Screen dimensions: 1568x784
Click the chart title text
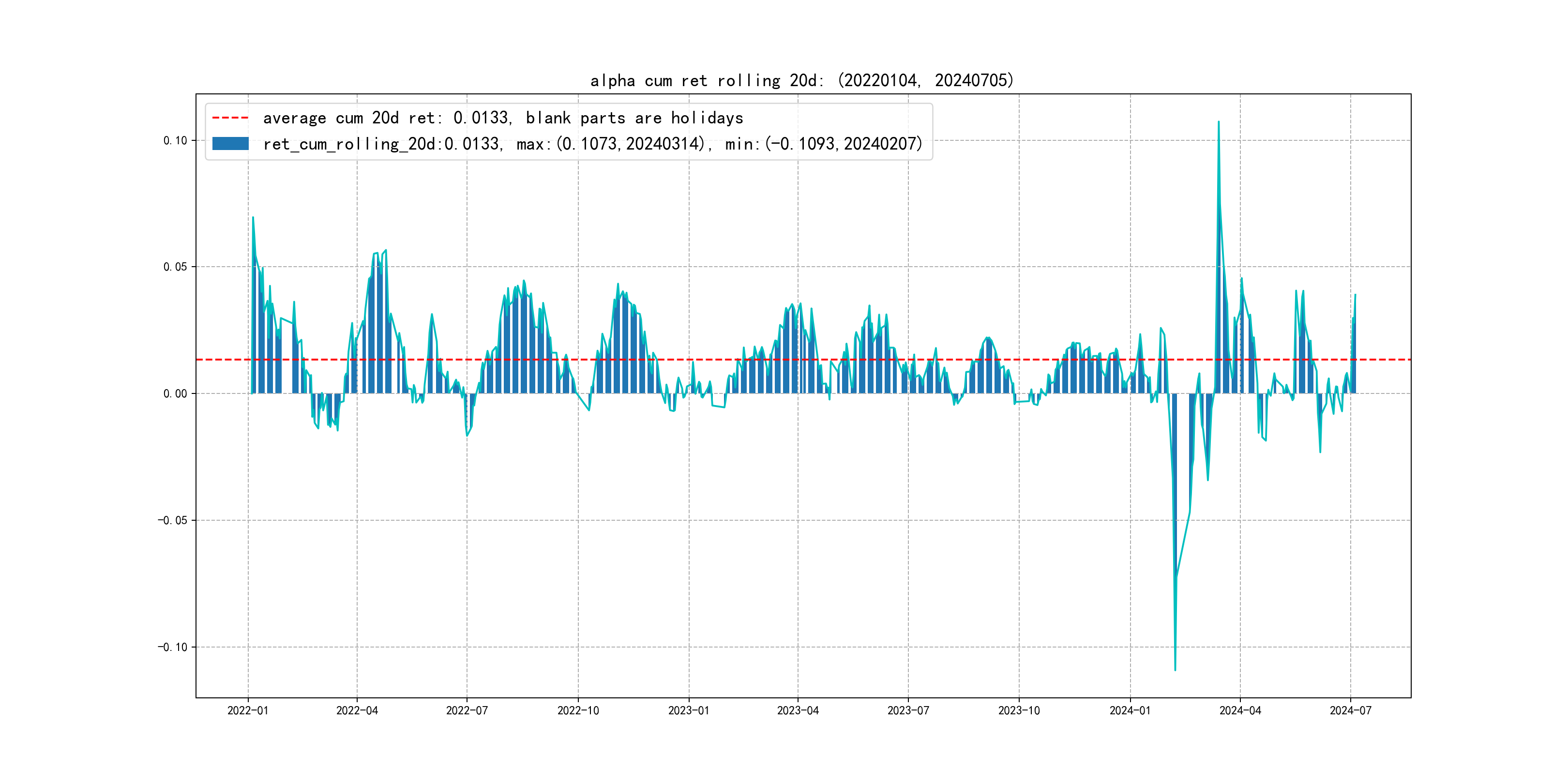801,80
